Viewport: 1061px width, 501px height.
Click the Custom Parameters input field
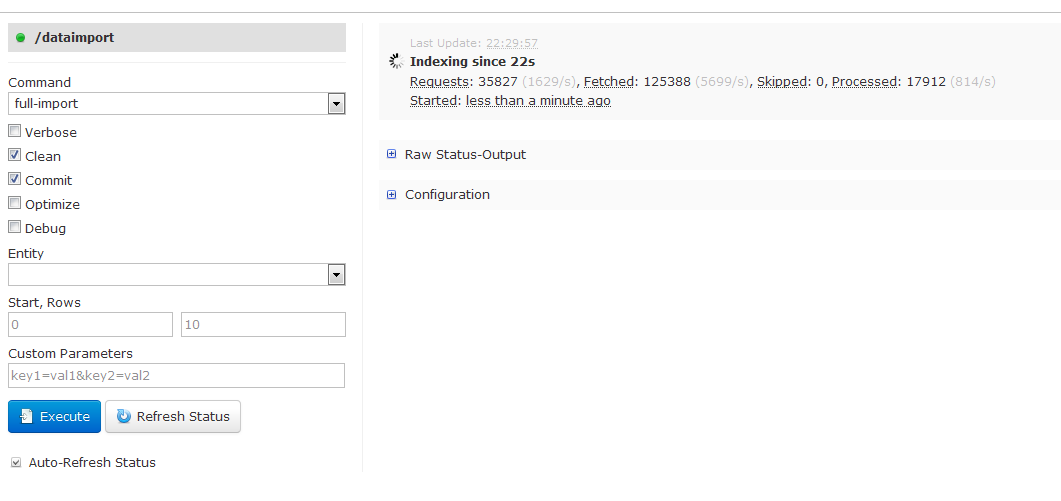[x=176, y=376]
